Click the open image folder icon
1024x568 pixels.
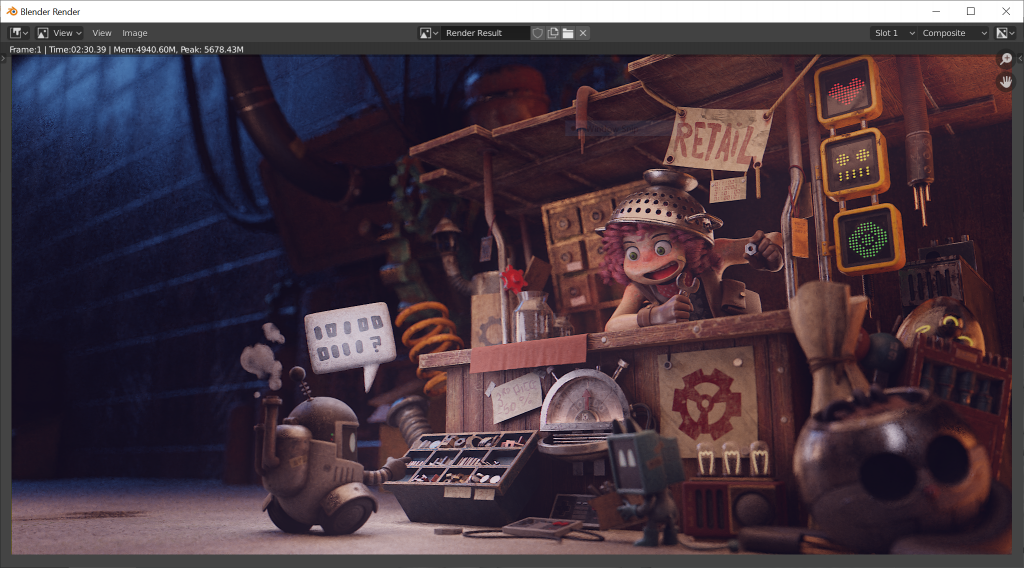[568, 33]
